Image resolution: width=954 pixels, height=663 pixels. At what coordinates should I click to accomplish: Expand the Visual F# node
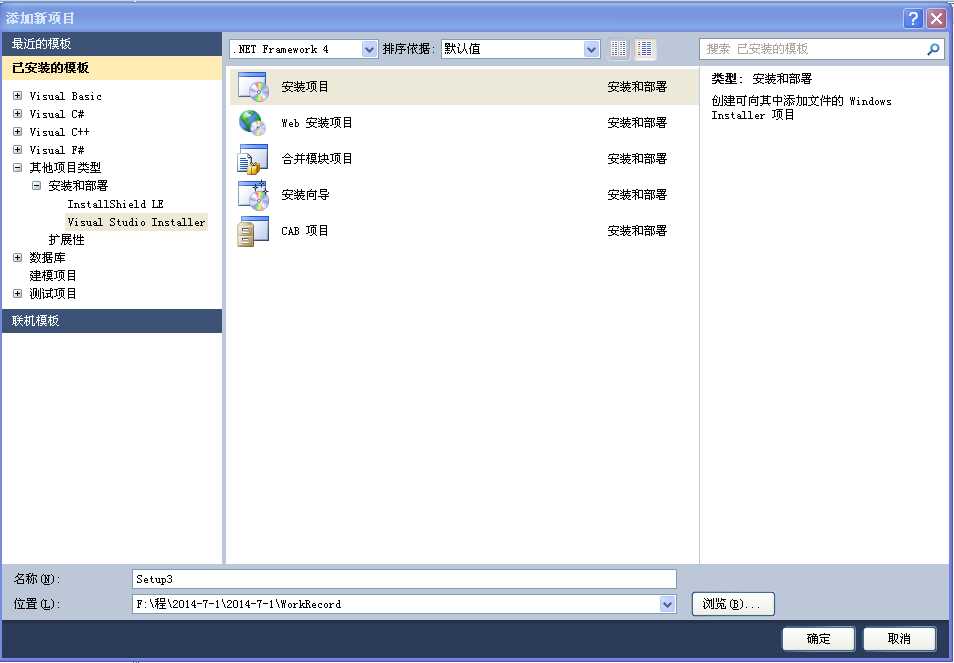pos(18,150)
